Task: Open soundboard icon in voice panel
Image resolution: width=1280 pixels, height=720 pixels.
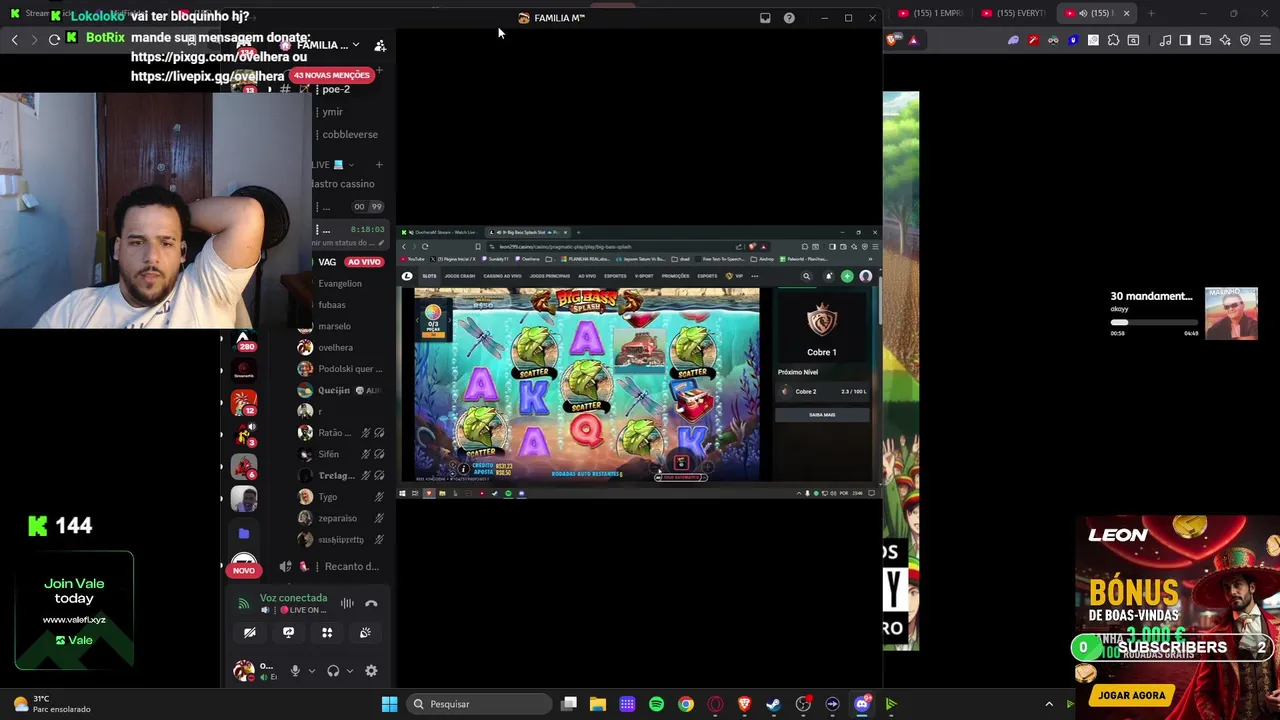Action: tap(365, 632)
